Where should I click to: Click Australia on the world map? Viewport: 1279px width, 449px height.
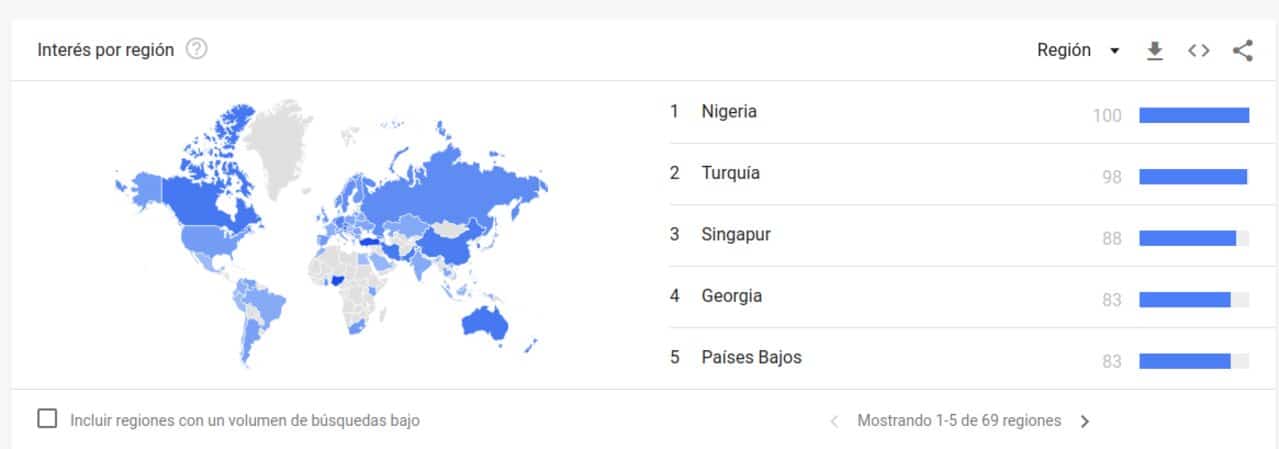[x=486, y=321]
